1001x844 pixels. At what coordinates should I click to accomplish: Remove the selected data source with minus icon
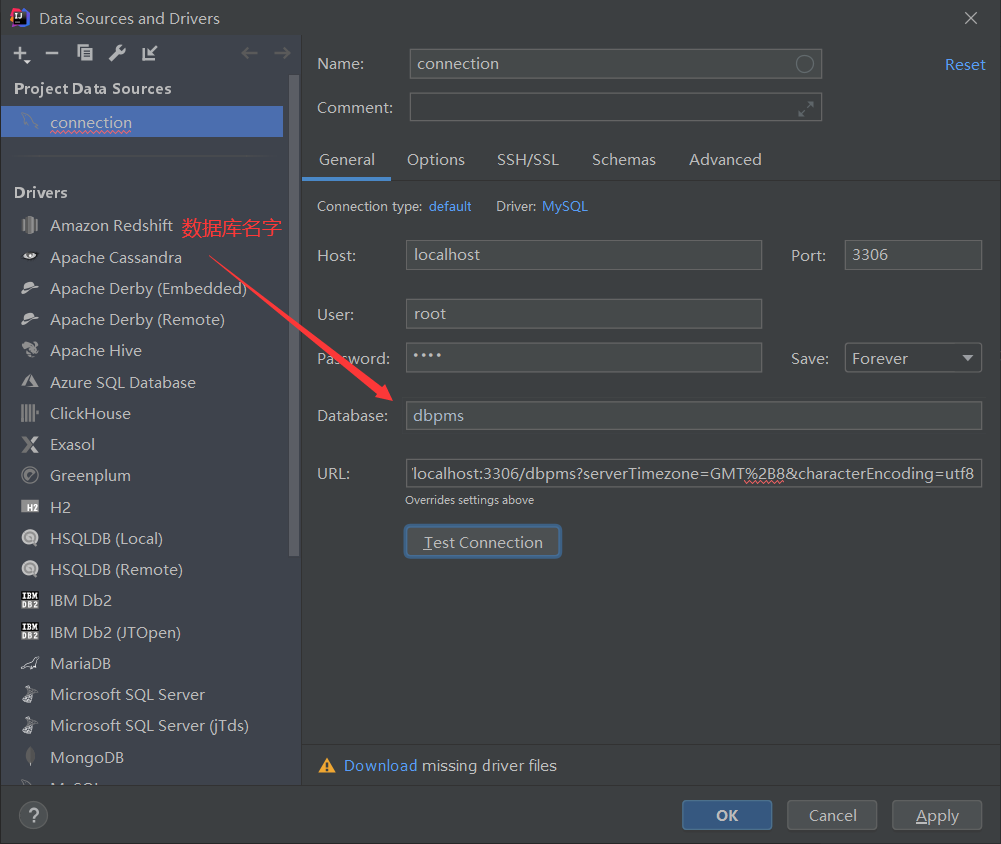click(x=52, y=53)
